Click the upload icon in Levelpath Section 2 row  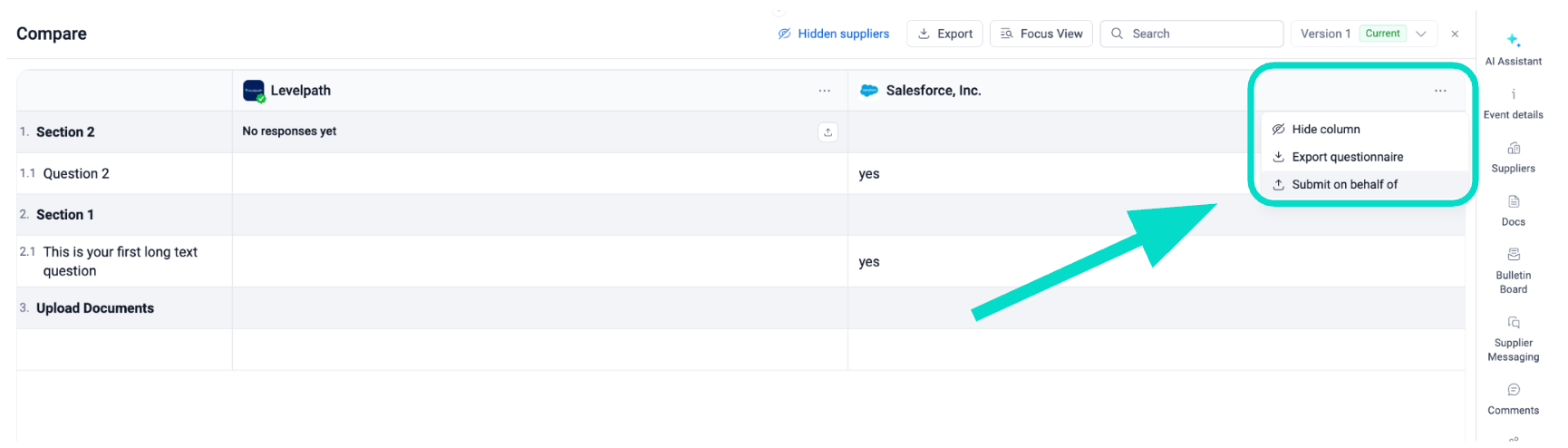tap(828, 132)
